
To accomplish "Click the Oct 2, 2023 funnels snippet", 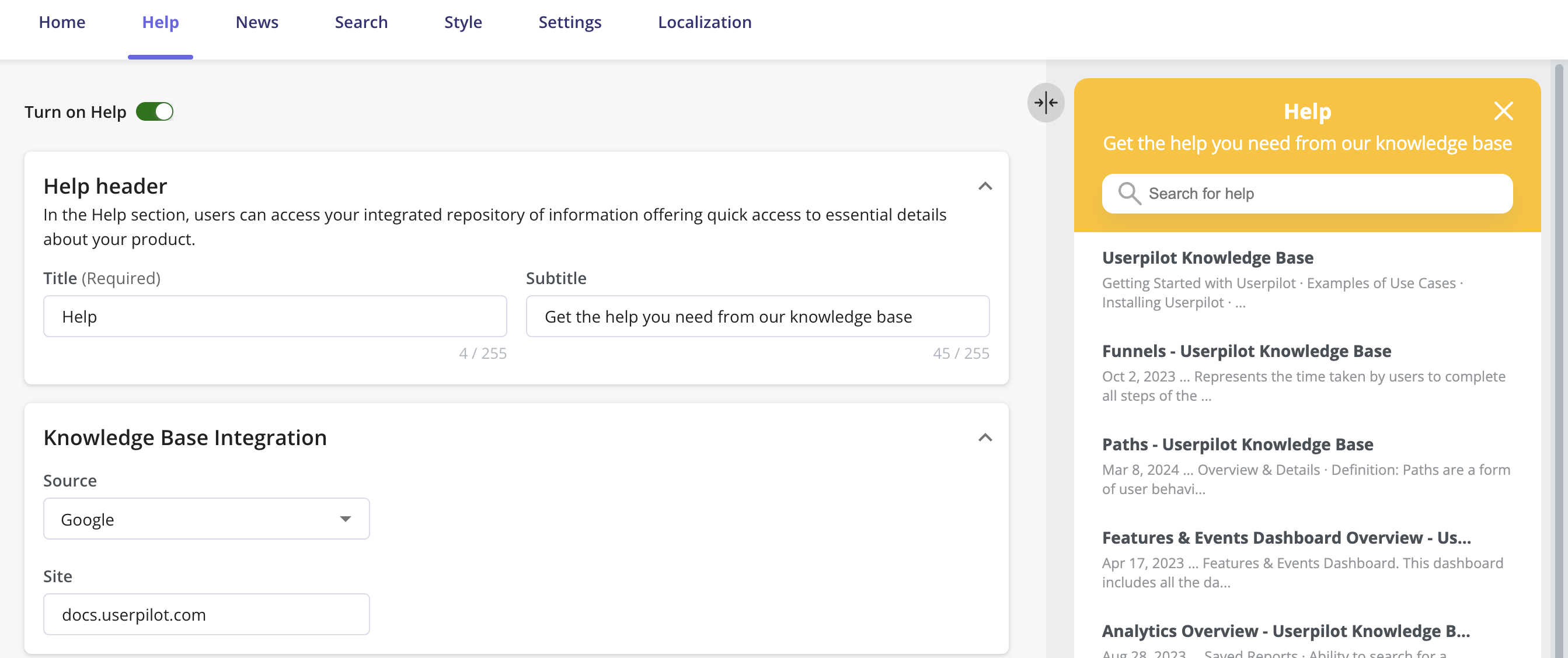I will [x=1304, y=386].
